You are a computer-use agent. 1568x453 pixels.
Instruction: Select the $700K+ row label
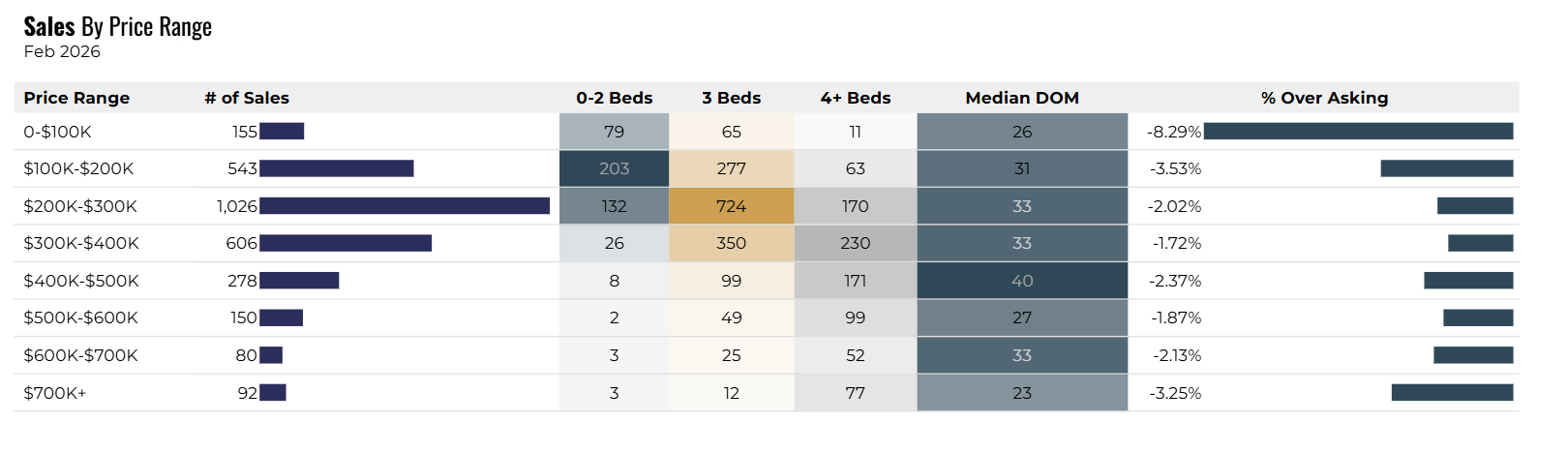coord(55,393)
